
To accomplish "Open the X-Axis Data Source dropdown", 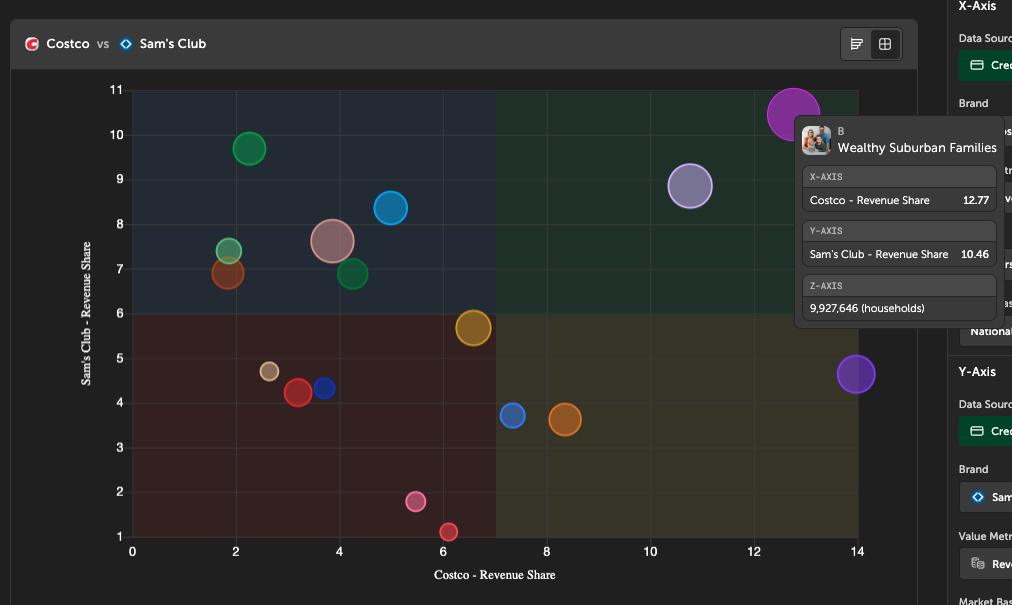I will [x=986, y=65].
